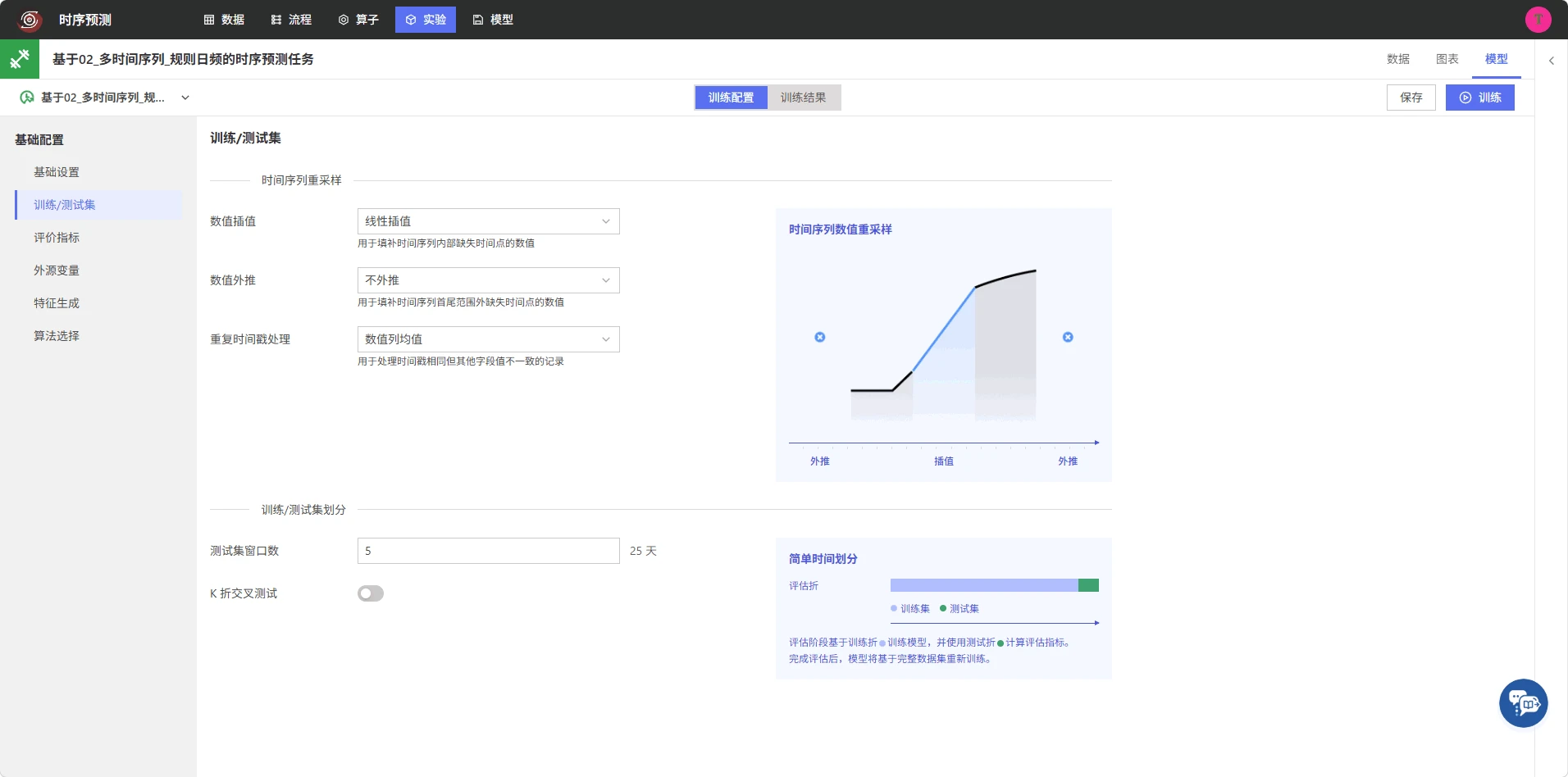Click the experiment icon beside the project name
Image resolution: width=1568 pixels, height=777 pixels.
(x=27, y=98)
